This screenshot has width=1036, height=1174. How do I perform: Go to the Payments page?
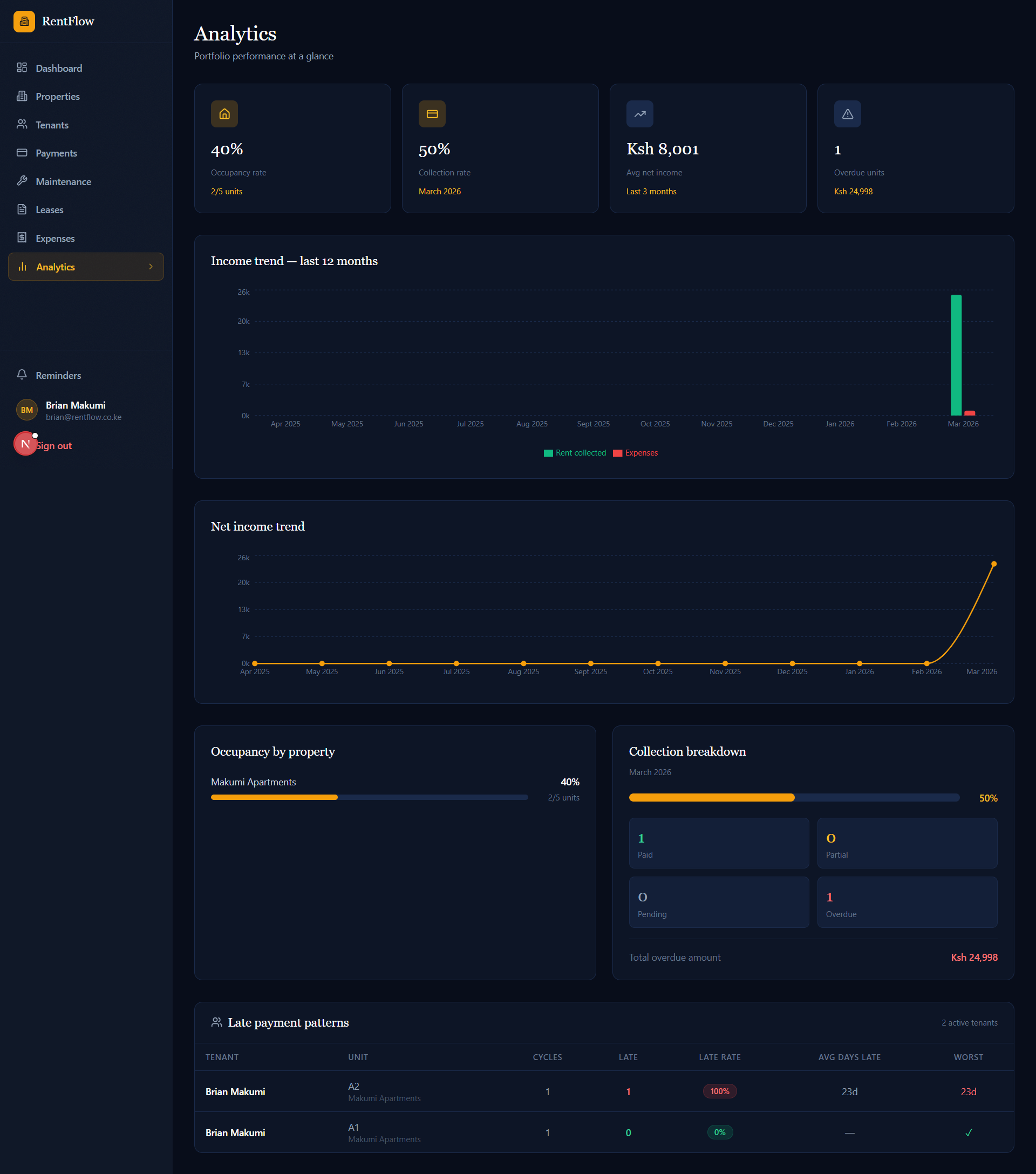(86, 153)
